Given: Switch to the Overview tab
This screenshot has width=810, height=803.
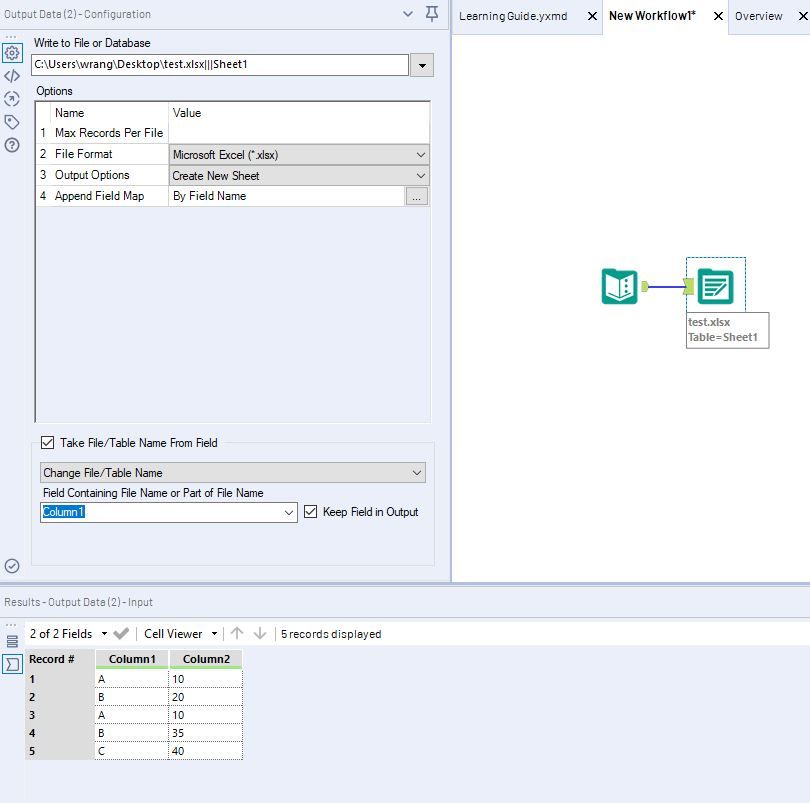Looking at the screenshot, I should 758,16.
